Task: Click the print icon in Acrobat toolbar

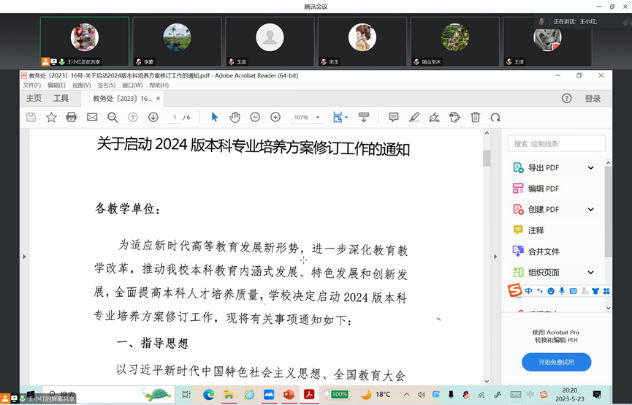Action: [x=71, y=117]
